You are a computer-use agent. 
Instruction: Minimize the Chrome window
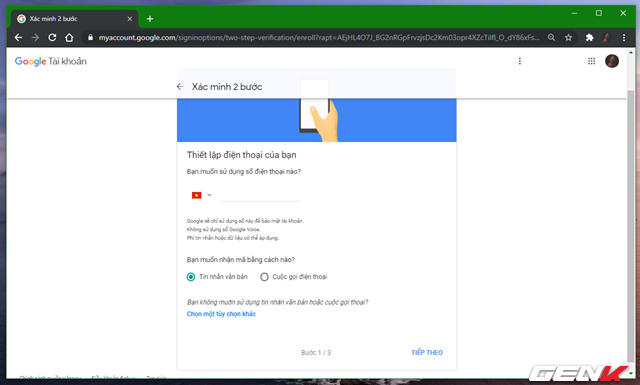click(x=574, y=13)
